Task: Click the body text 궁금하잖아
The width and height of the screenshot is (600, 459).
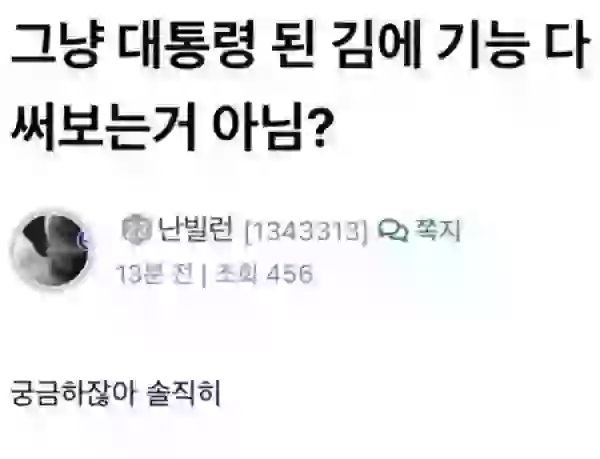Action: tap(73, 393)
